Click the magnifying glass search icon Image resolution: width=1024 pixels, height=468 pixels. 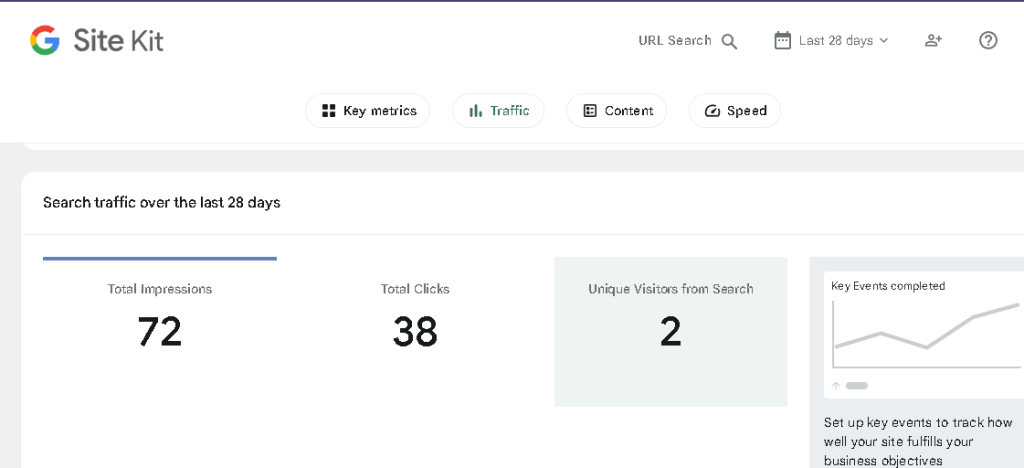[x=729, y=41]
